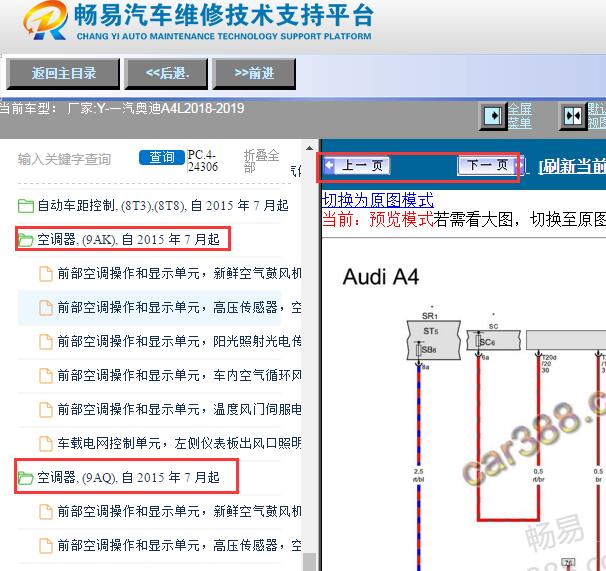Image resolution: width=606 pixels, height=571 pixels.
Task: Go forward with the >>前进 button
Action: click(254, 73)
